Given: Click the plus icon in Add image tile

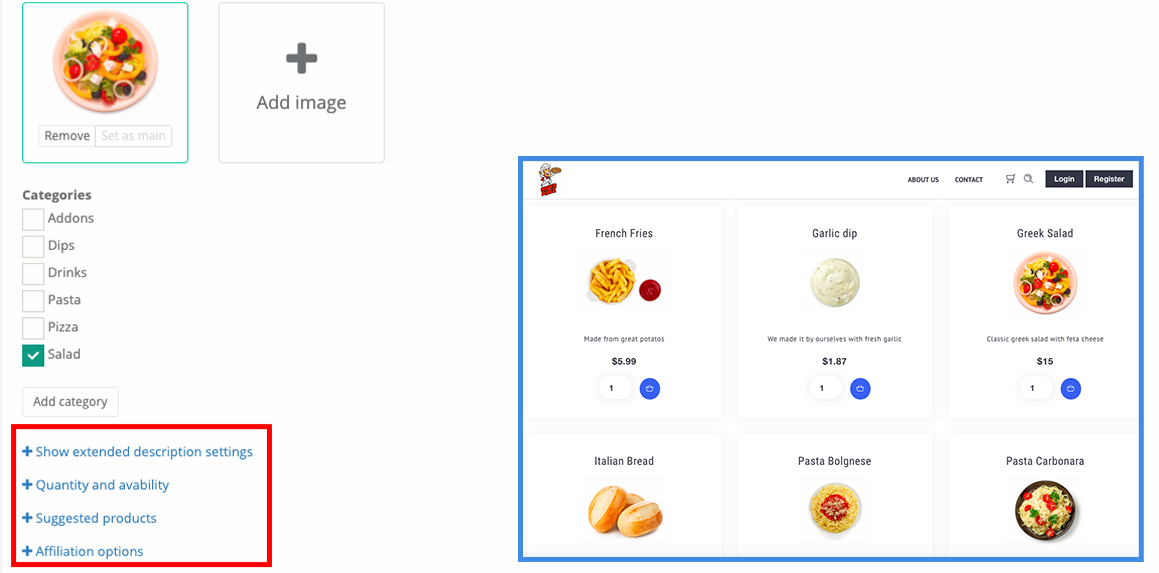Looking at the screenshot, I should pos(302,58).
